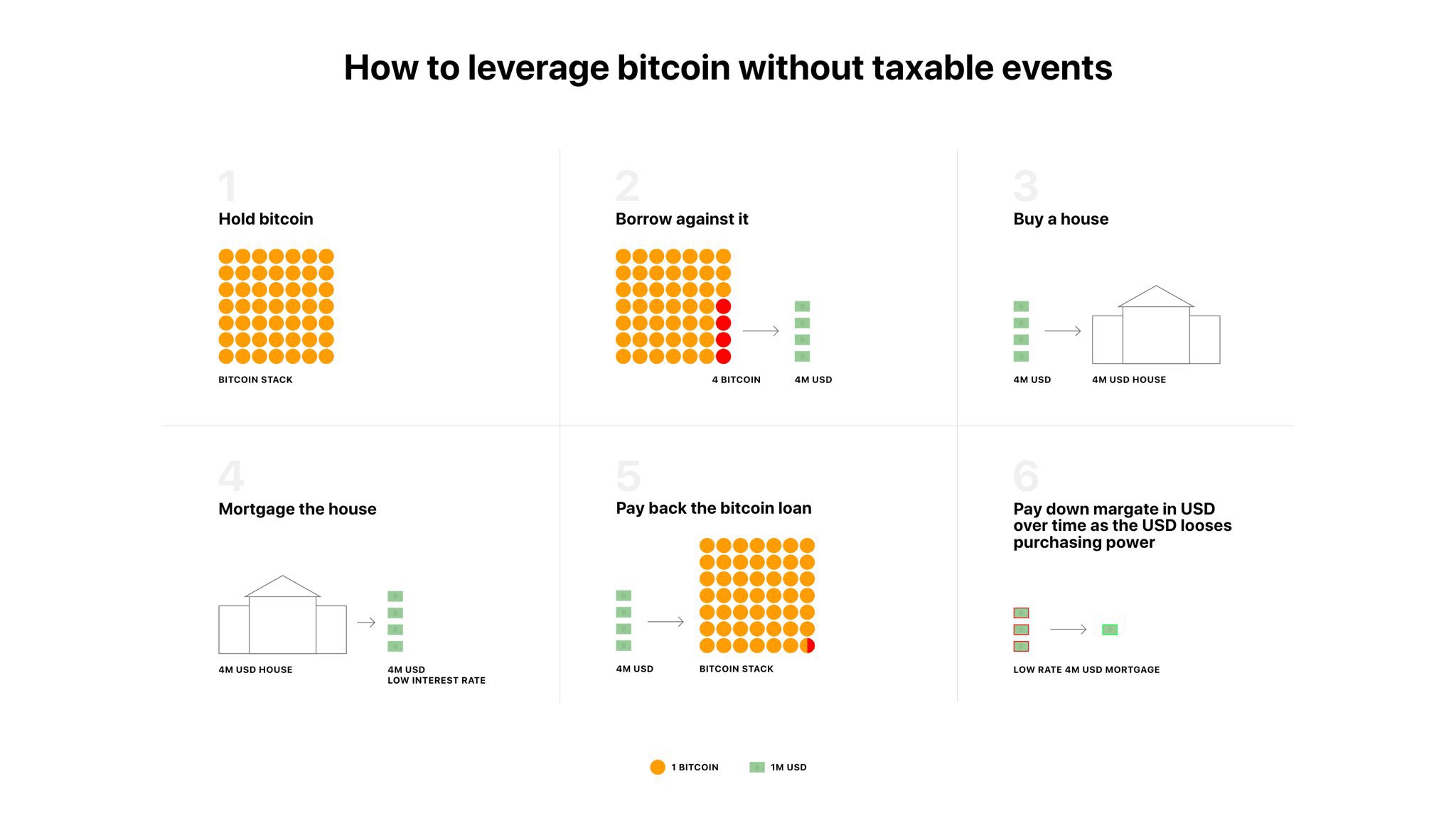Click the arrow between bitcoins and bills in step 2
The height and width of the screenshot is (818, 1456).
click(x=761, y=331)
